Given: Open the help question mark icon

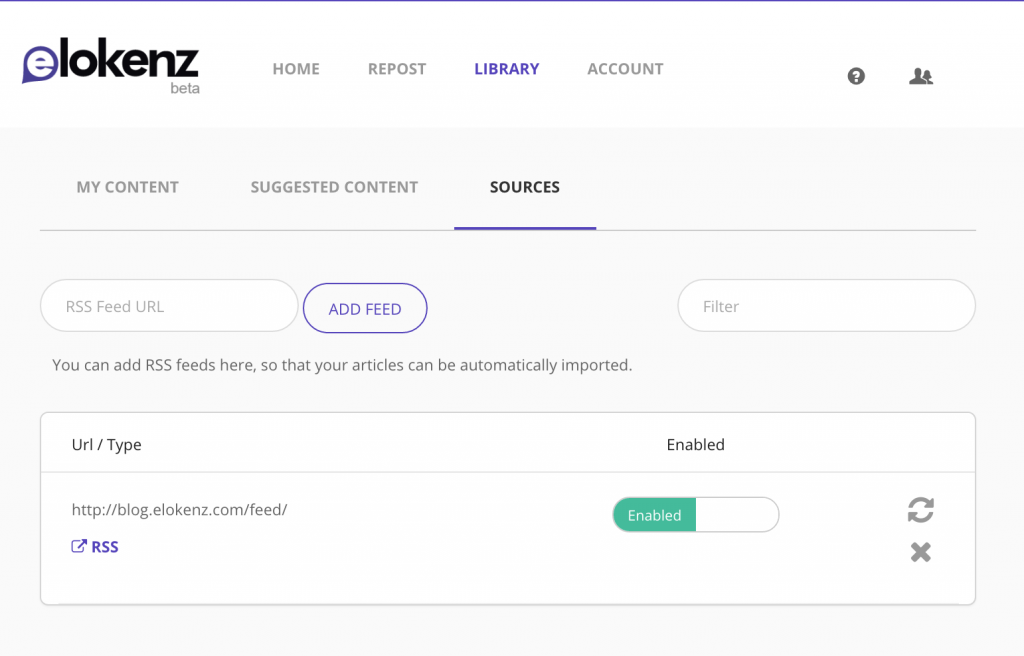Looking at the screenshot, I should tap(855, 76).
